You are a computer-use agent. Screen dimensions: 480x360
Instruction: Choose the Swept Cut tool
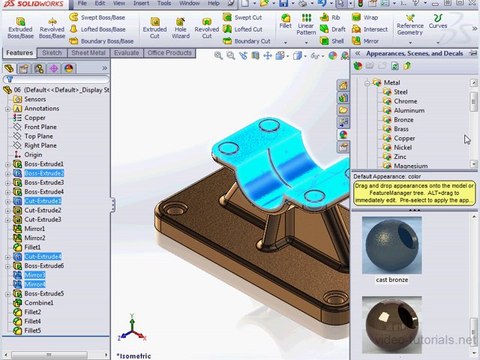point(242,17)
